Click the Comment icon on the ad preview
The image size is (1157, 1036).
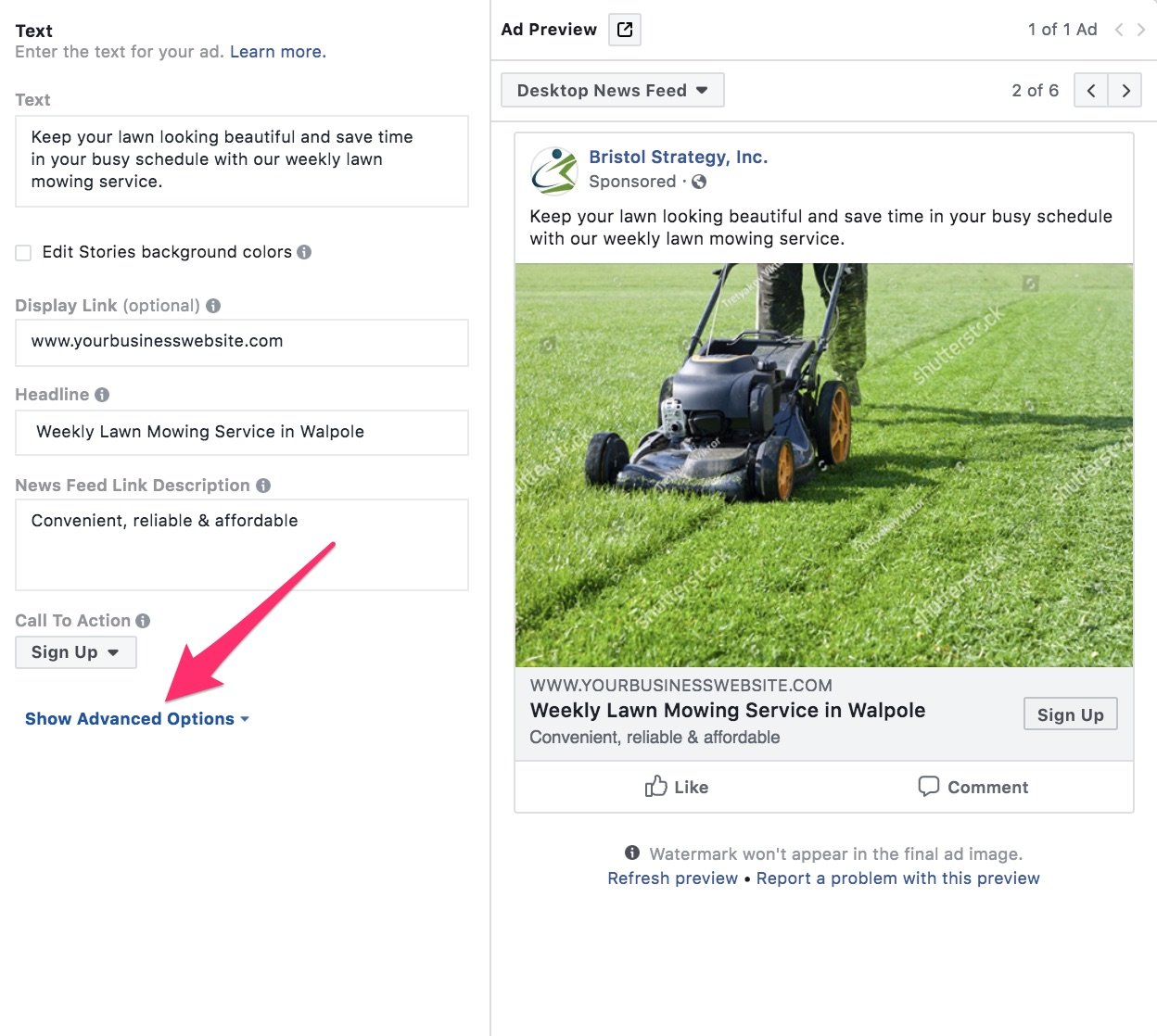[928, 787]
